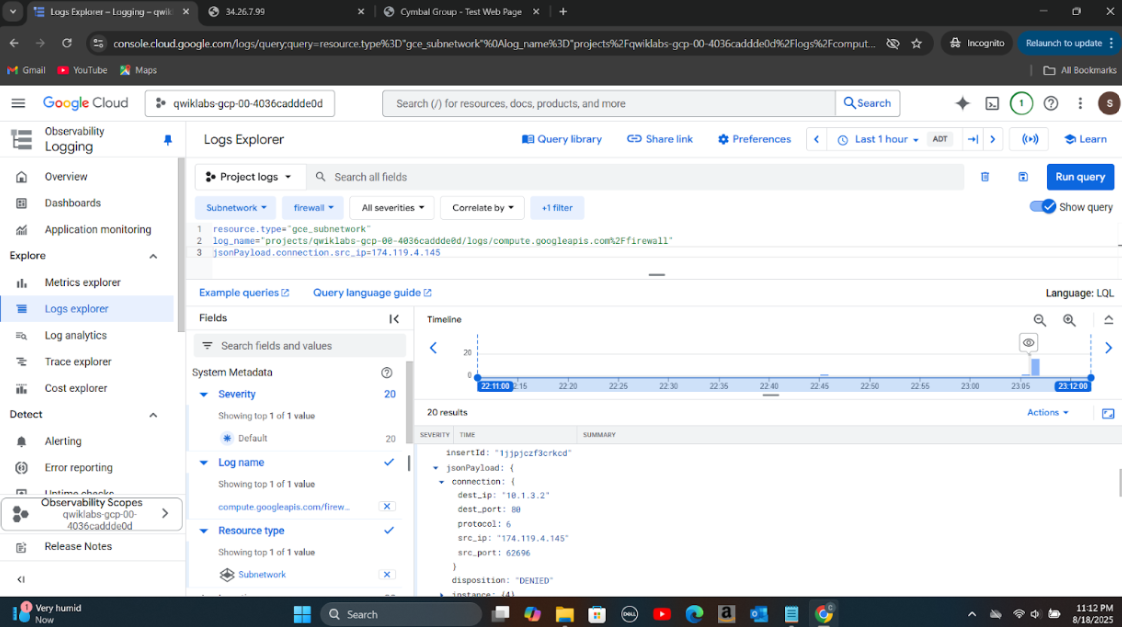Delete query using the trash icon
This screenshot has width=1122, height=627.
point(985,177)
